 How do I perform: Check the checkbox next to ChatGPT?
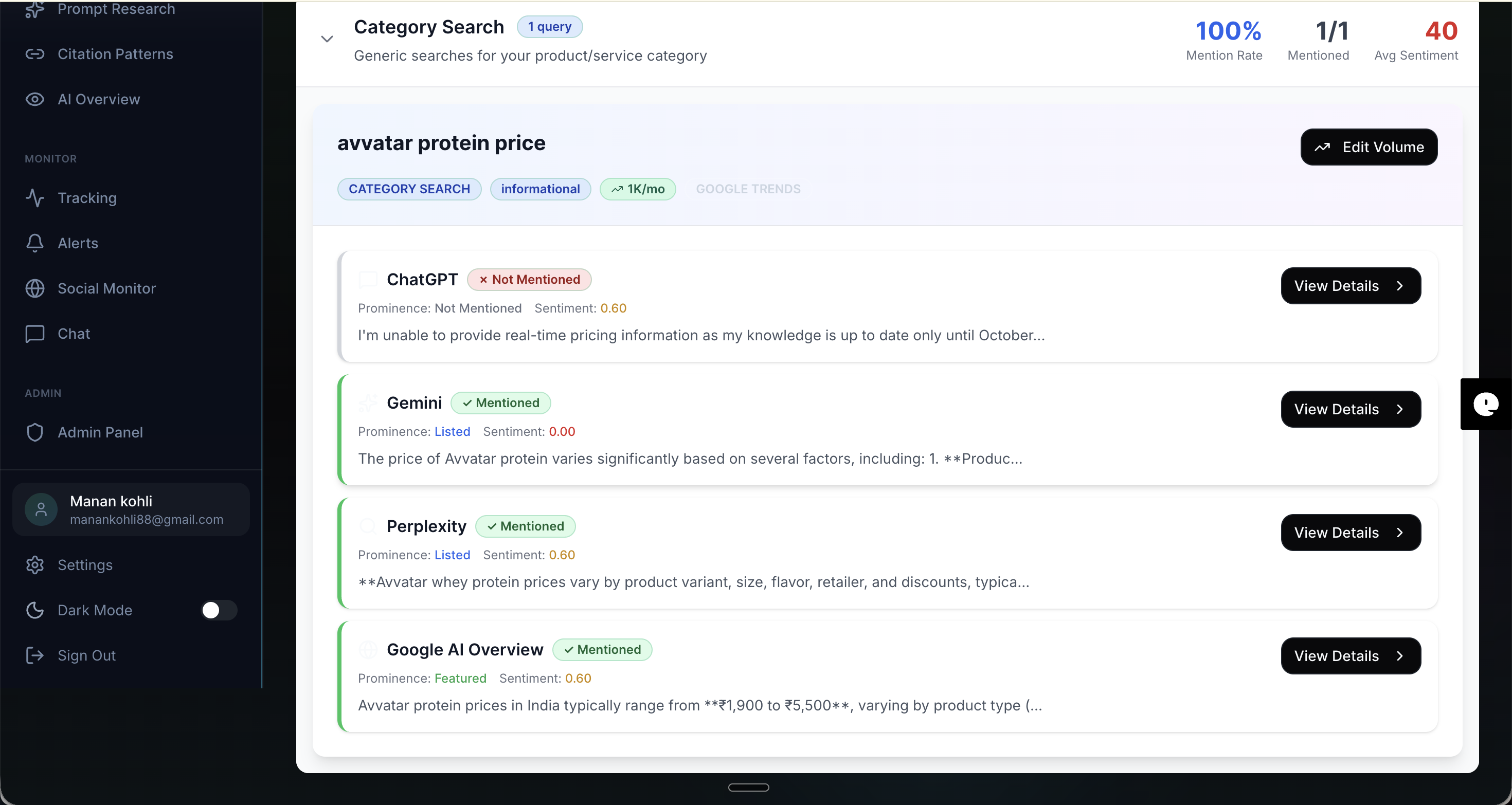(x=369, y=279)
